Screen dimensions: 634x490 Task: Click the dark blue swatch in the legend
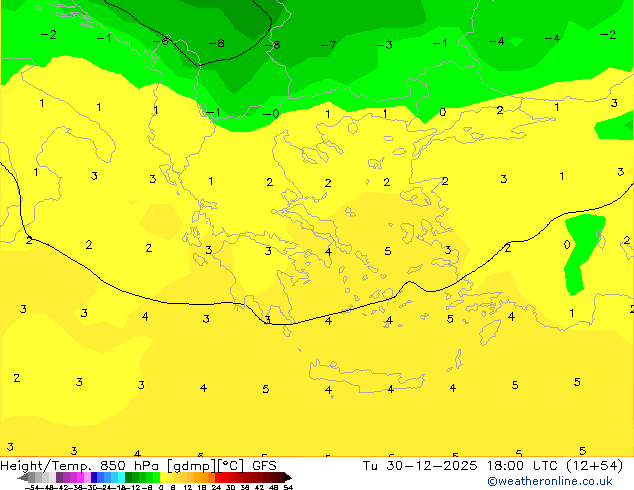pos(94,477)
